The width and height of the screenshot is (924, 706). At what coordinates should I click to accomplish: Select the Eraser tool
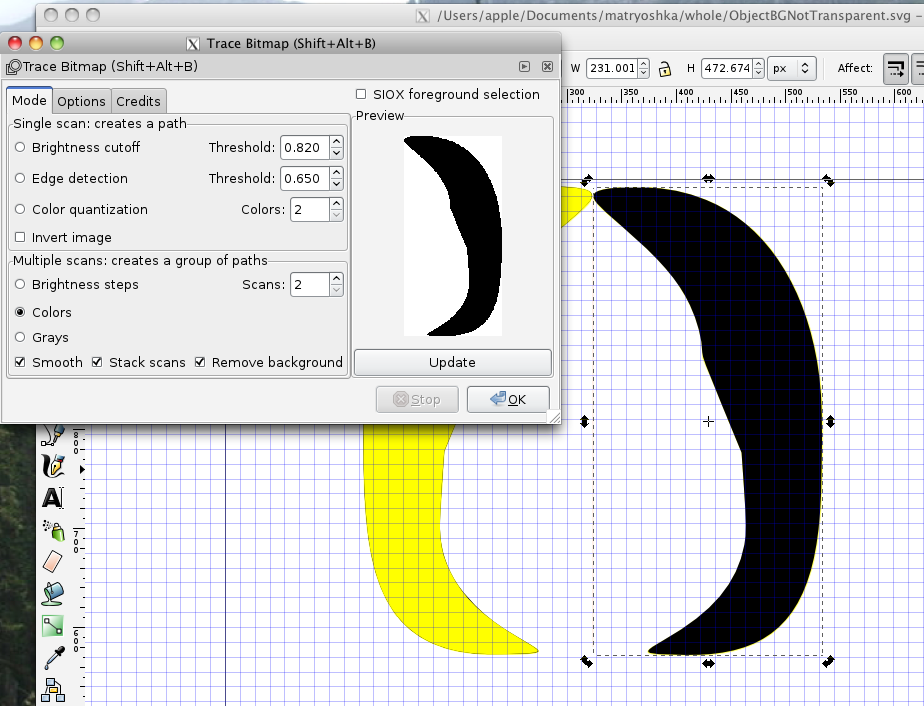(52, 562)
